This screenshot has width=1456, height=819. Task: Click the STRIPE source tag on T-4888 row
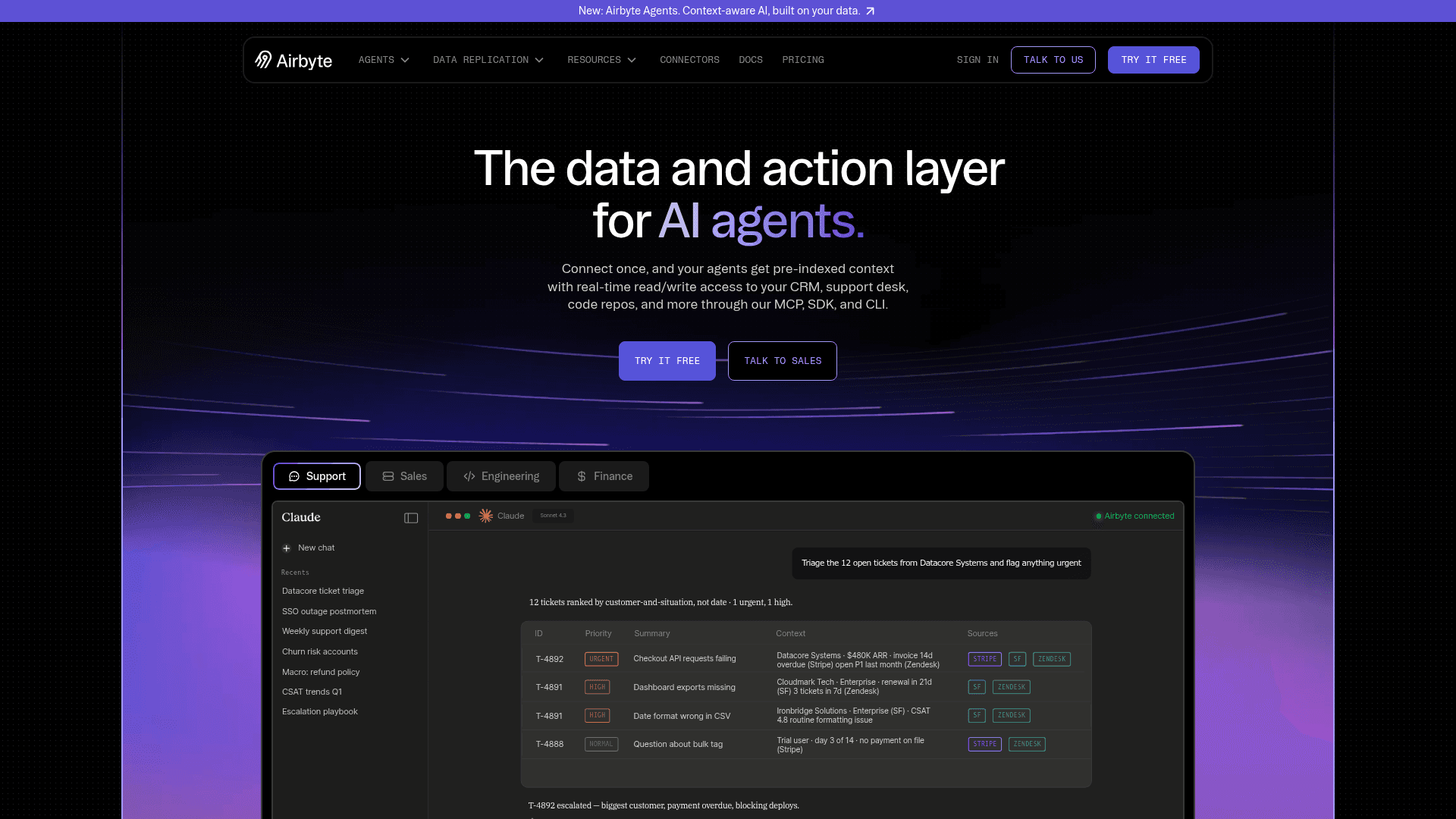985,744
